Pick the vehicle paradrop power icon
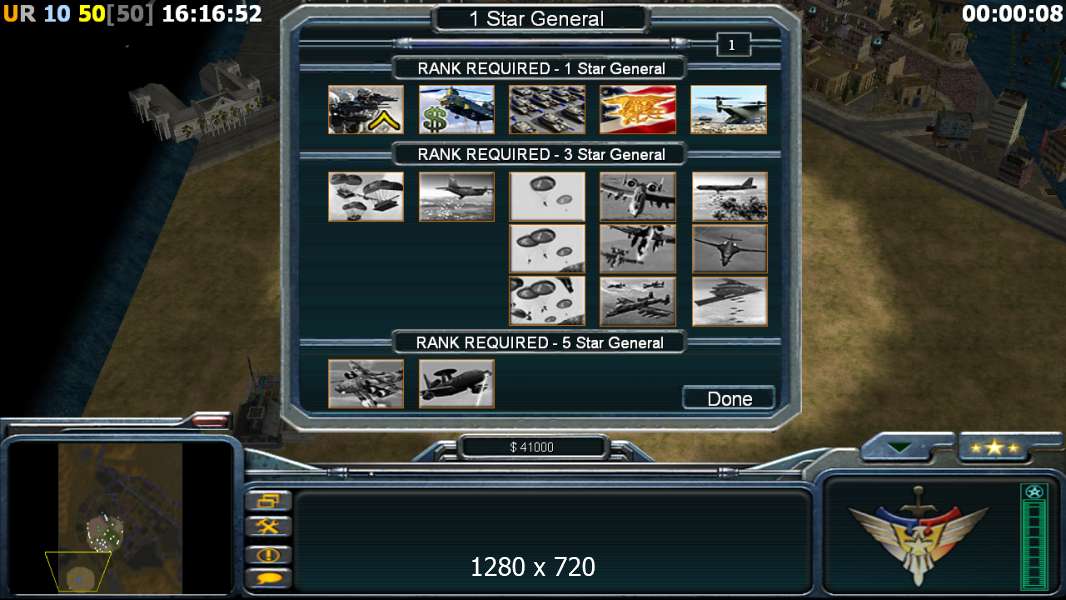 [x=366, y=196]
